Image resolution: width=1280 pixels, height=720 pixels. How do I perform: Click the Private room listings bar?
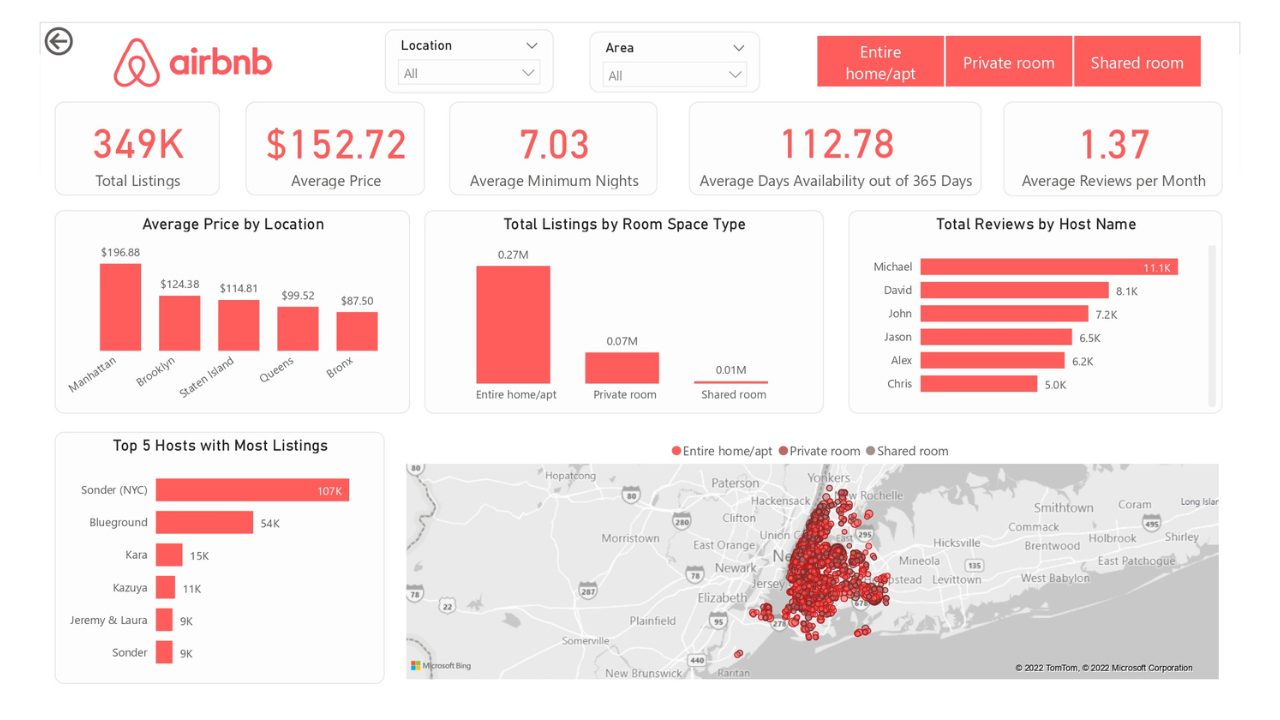pyautogui.click(x=622, y=368)
